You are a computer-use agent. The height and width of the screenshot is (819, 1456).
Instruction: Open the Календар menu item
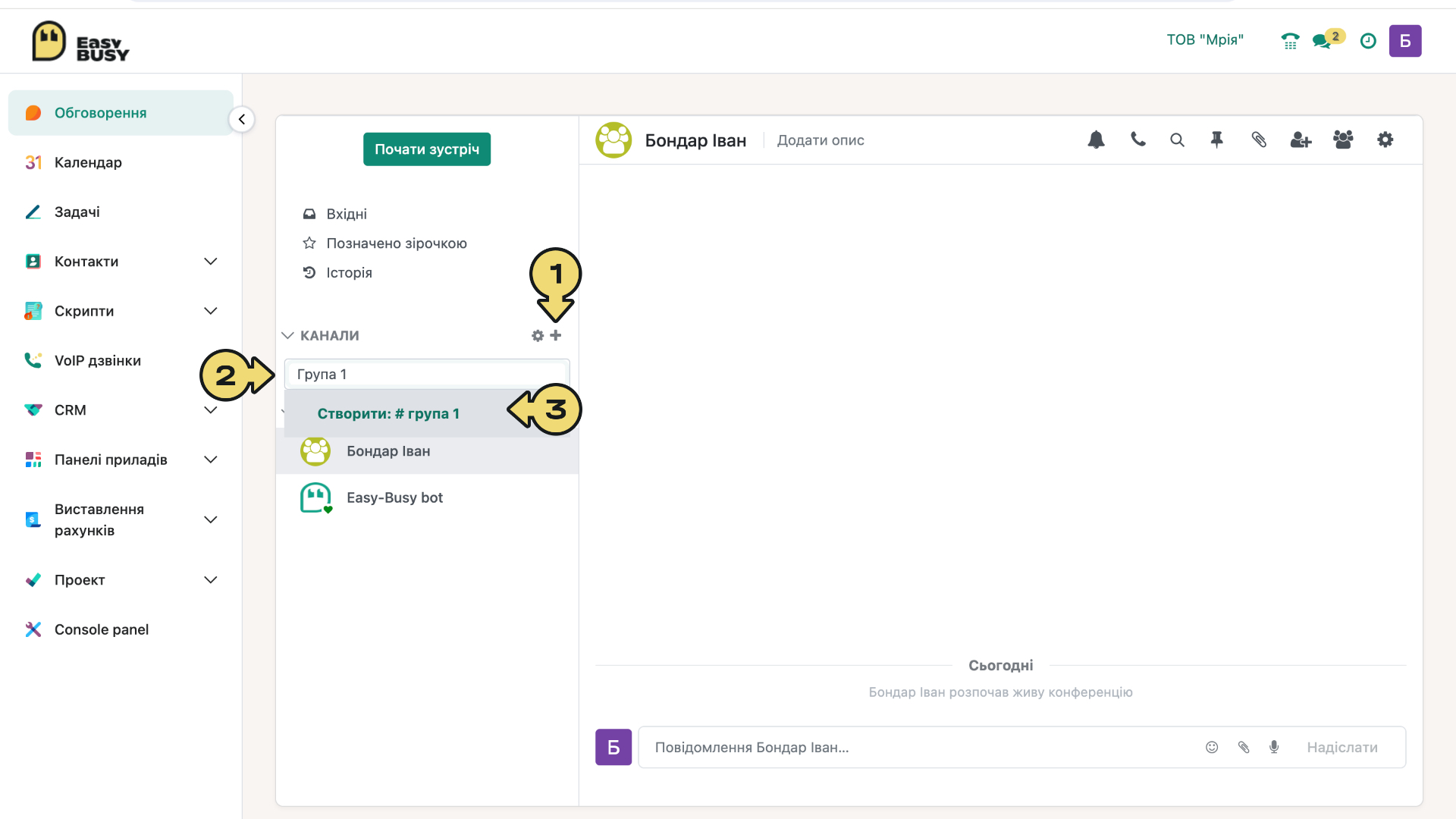point(121,162)
